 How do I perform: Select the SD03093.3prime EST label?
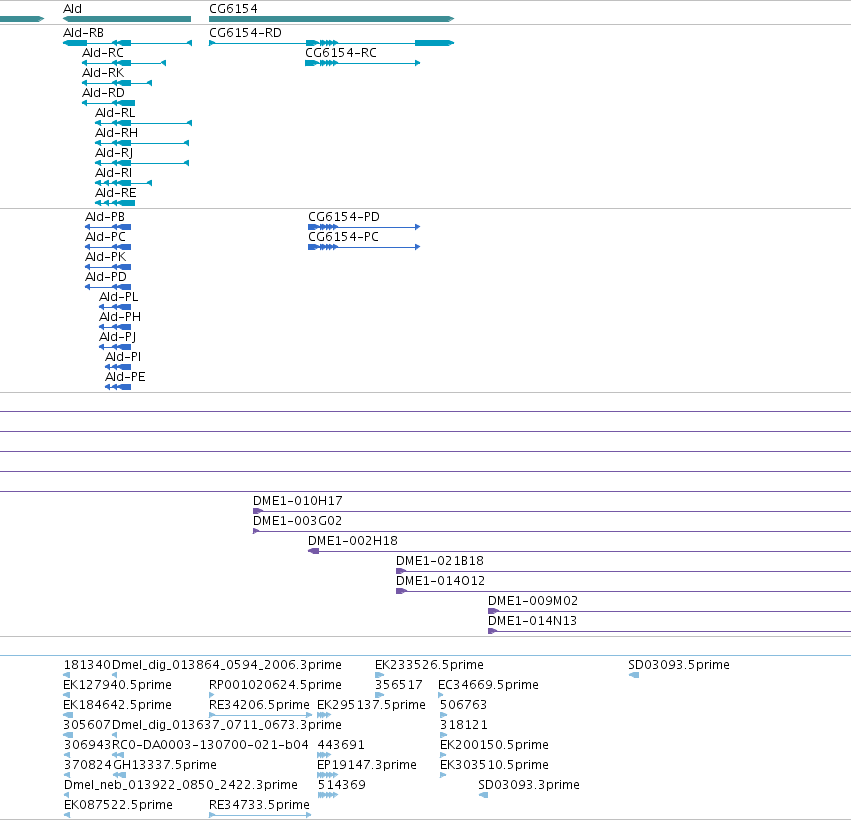pyautogui.click(x=529, y=785)
